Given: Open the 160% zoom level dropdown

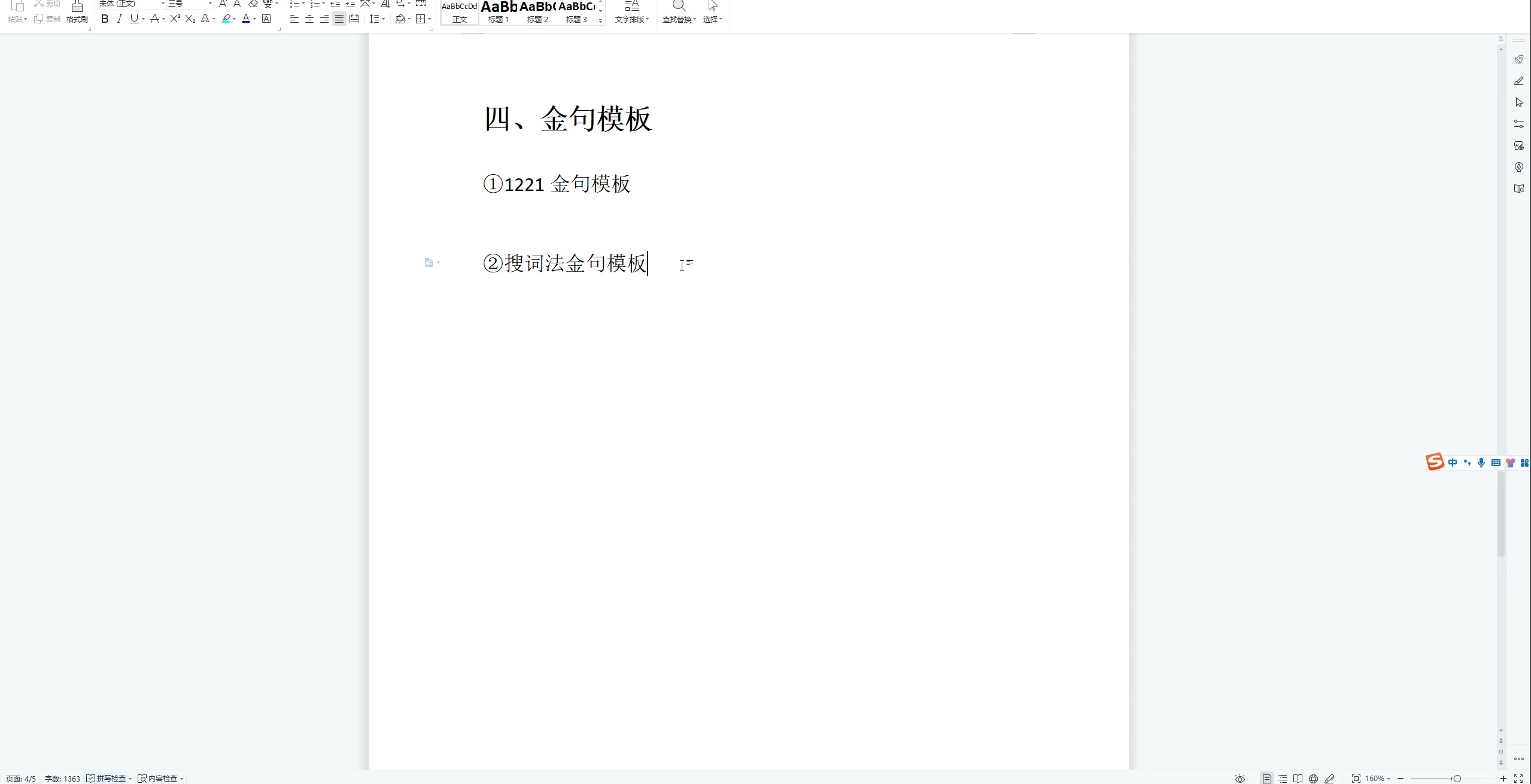Looking at the screenshot, I should pos(1378,778).
